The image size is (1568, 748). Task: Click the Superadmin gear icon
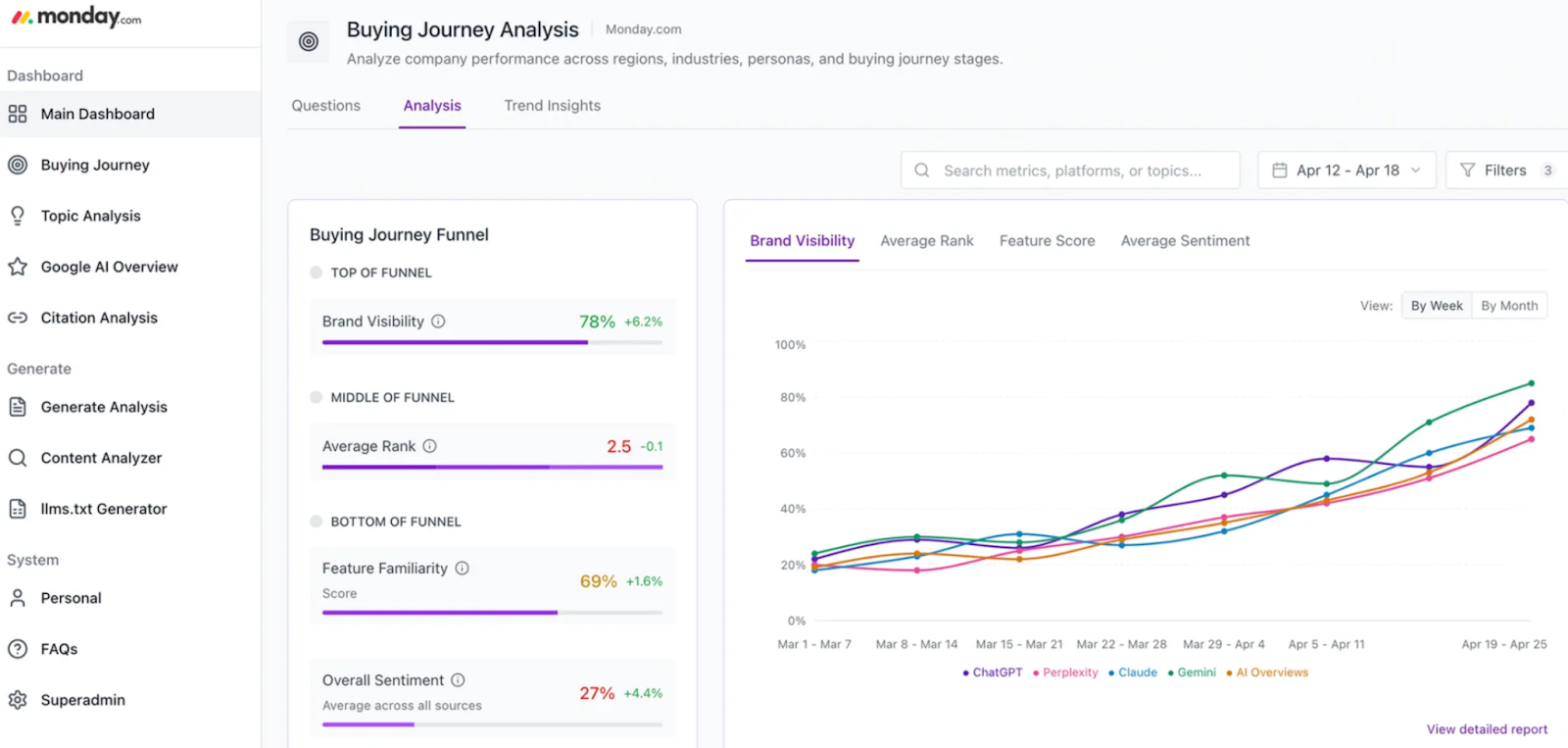(x=18, y=700)
